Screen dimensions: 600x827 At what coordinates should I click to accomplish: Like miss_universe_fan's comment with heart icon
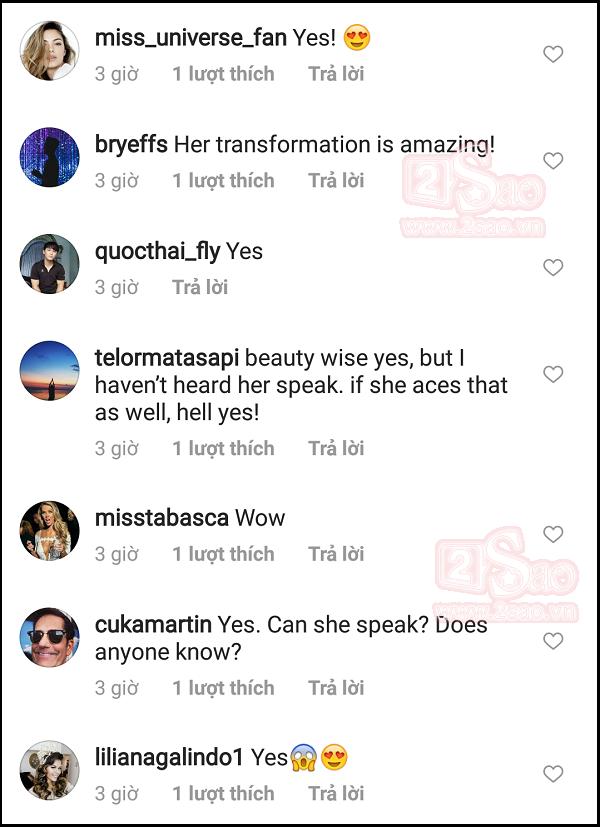(553, 54)
